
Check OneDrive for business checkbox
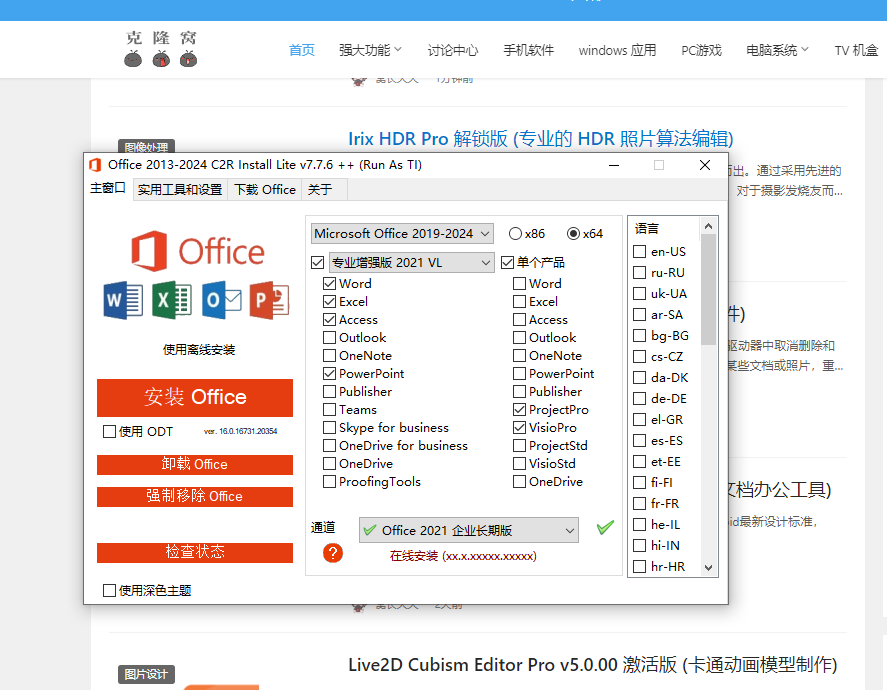[329, 446]
